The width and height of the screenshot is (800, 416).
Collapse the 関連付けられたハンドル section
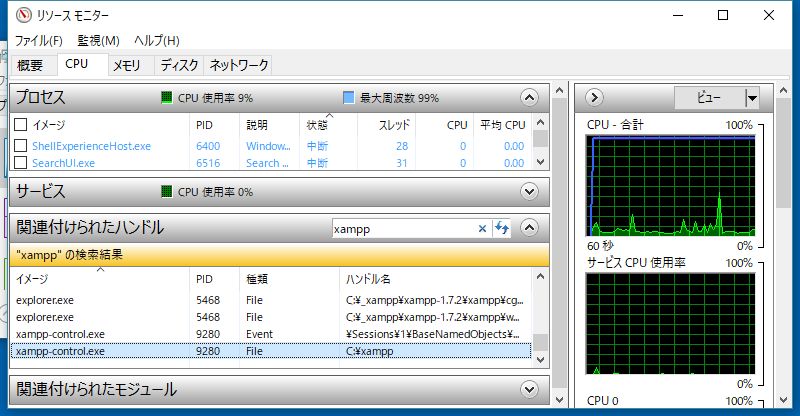(x=529, y=228)
